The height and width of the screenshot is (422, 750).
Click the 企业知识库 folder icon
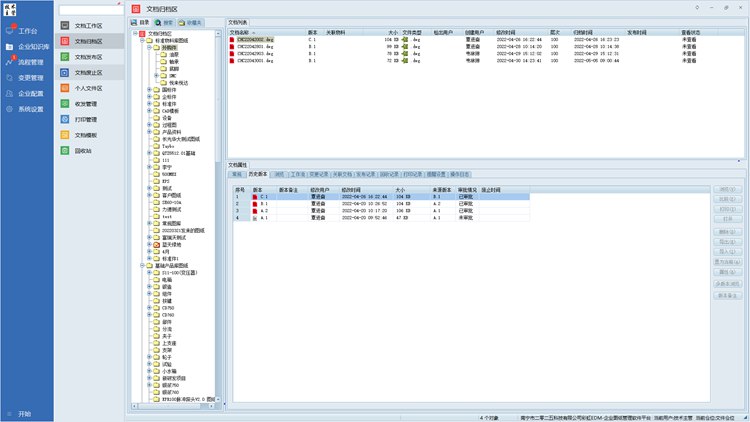tap(10, 47)
